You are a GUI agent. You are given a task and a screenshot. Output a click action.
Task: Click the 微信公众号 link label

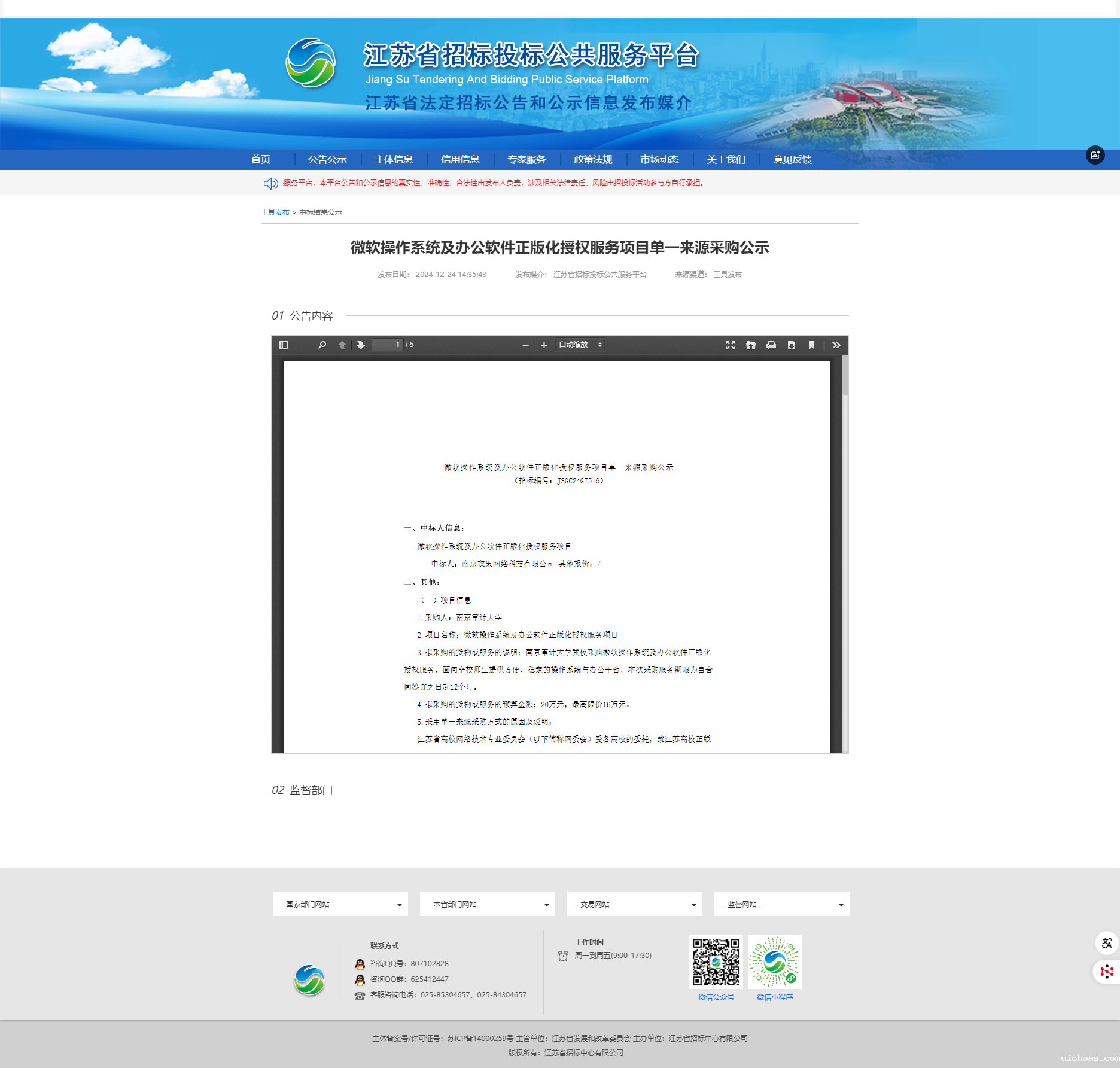(x=716, y=997)
